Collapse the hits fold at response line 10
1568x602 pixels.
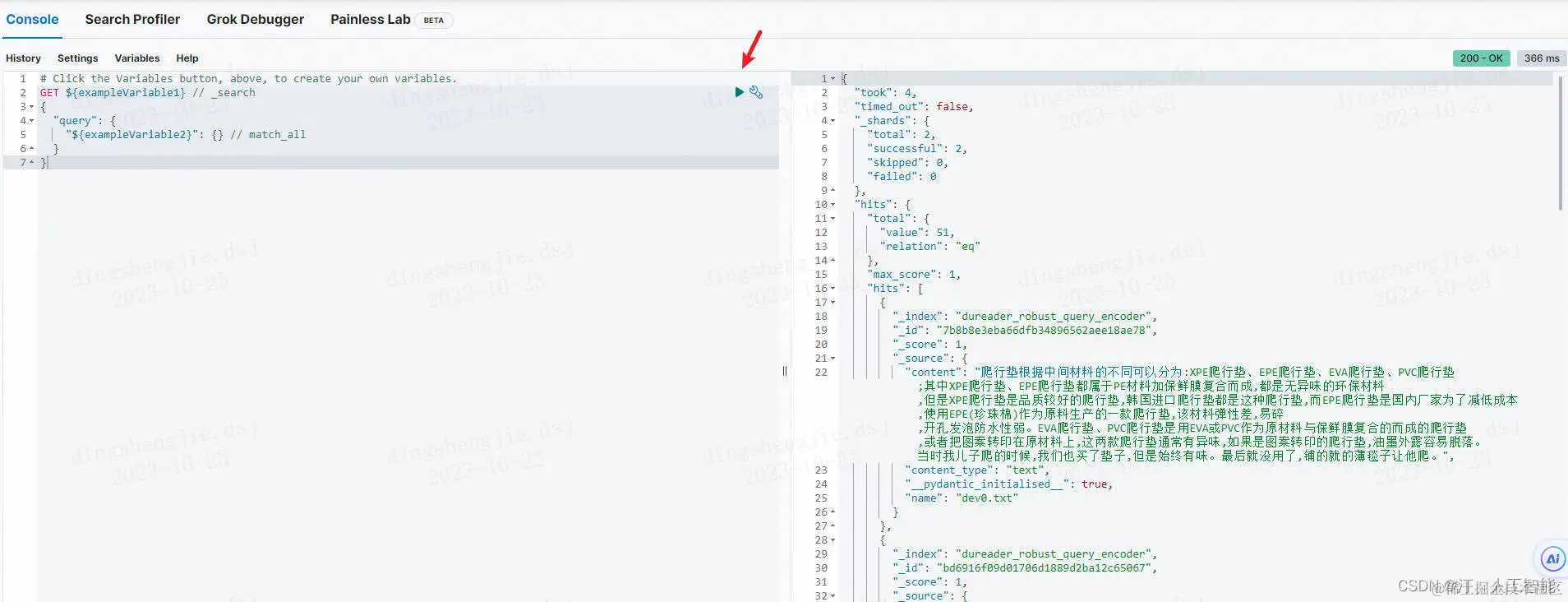tap(832, 205)
